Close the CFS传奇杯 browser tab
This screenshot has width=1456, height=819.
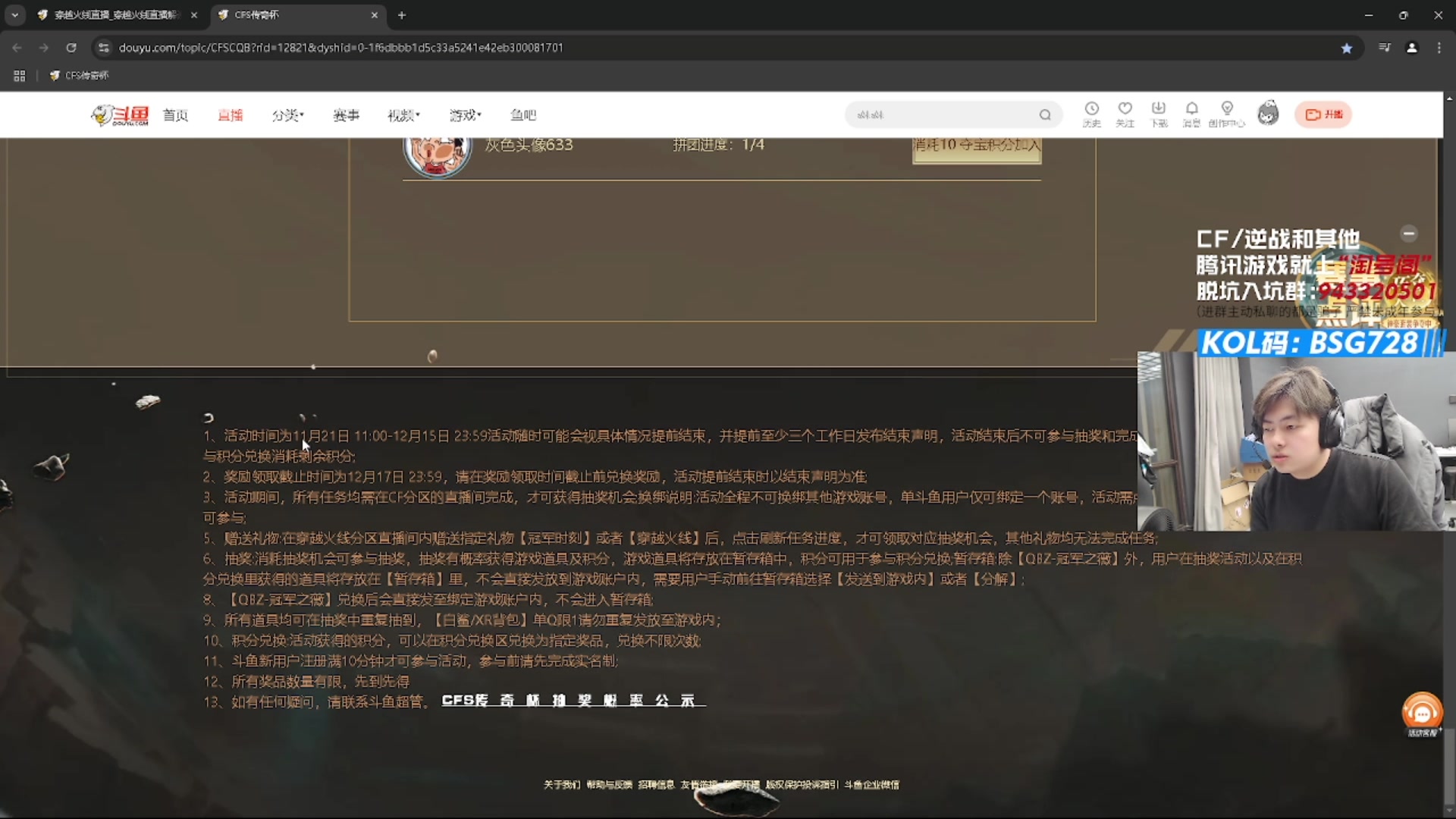[374, 15]
